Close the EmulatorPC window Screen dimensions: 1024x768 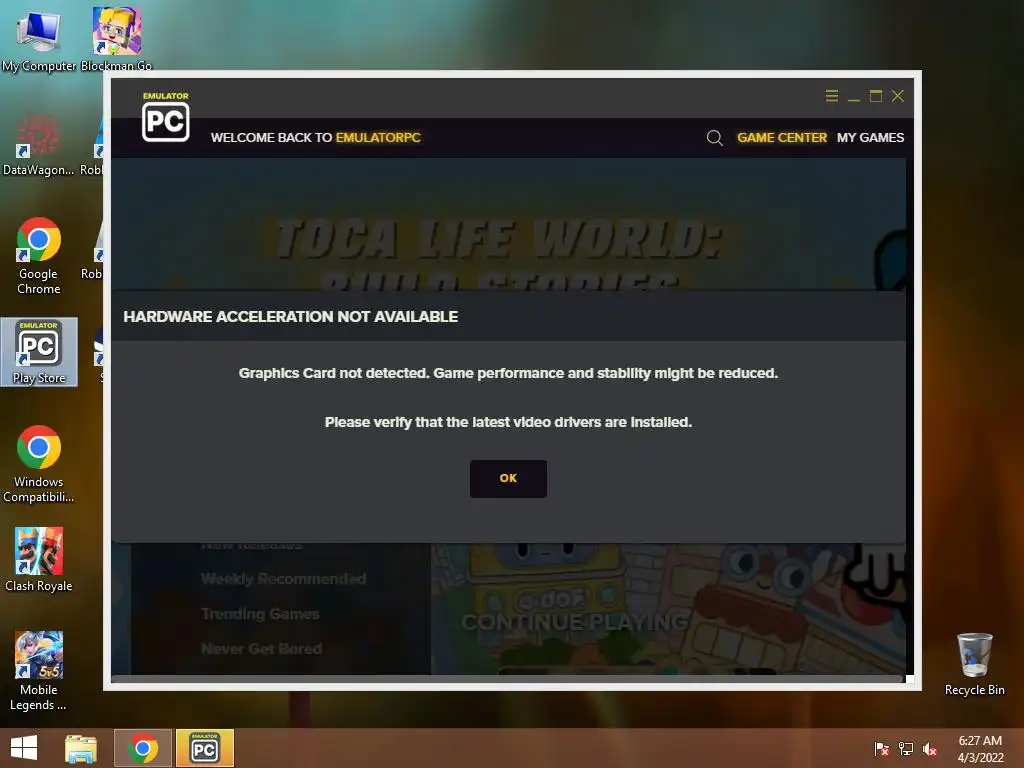(898, 96)
